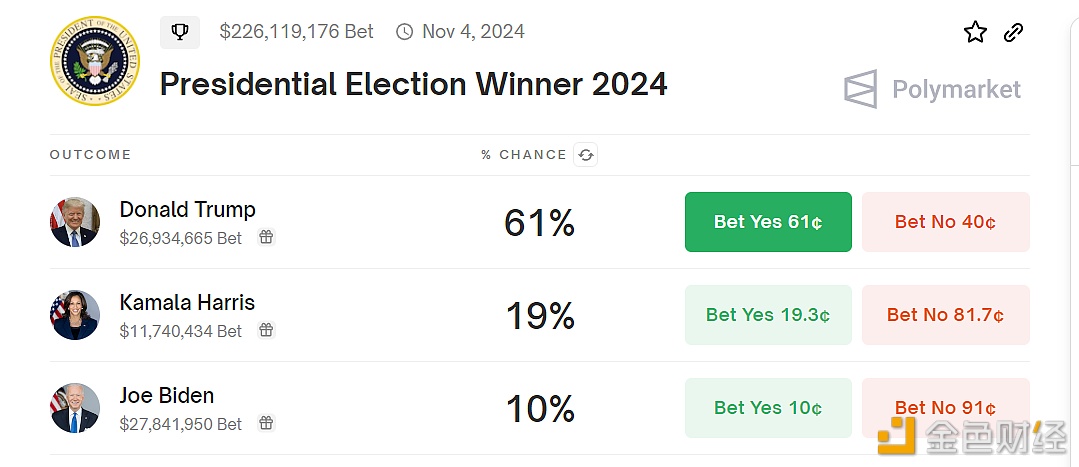The width and height of the screenshot is (1079, 467).
Task: Open the gift icon beside Kamala Harris
Action: (x=266, y=330)
